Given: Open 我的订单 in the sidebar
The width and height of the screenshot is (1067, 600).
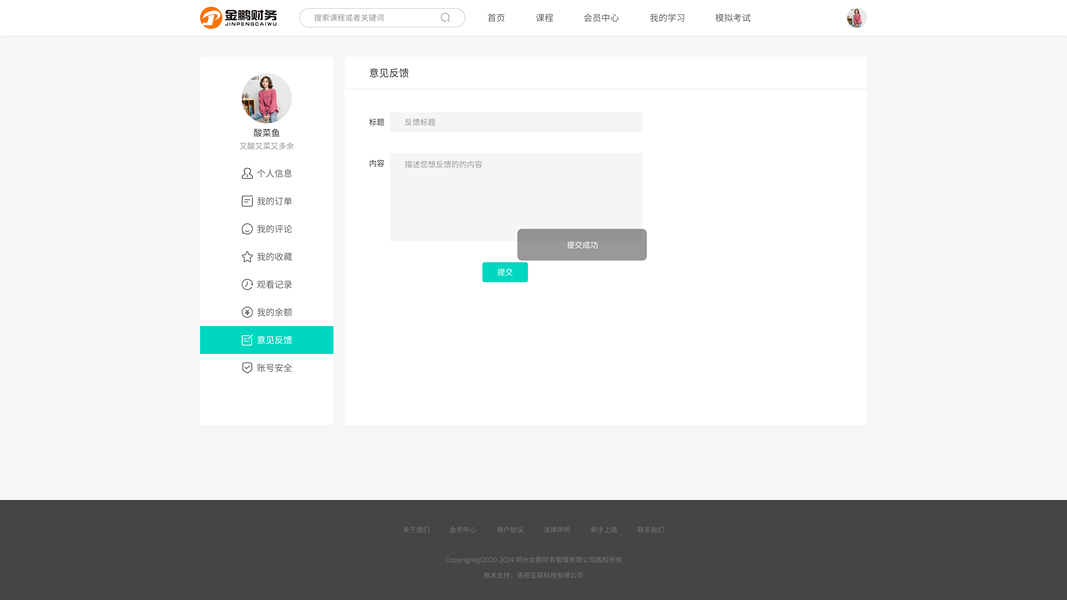Looking at the screenshot, I should pyautogui.click(x=267, y=201).
